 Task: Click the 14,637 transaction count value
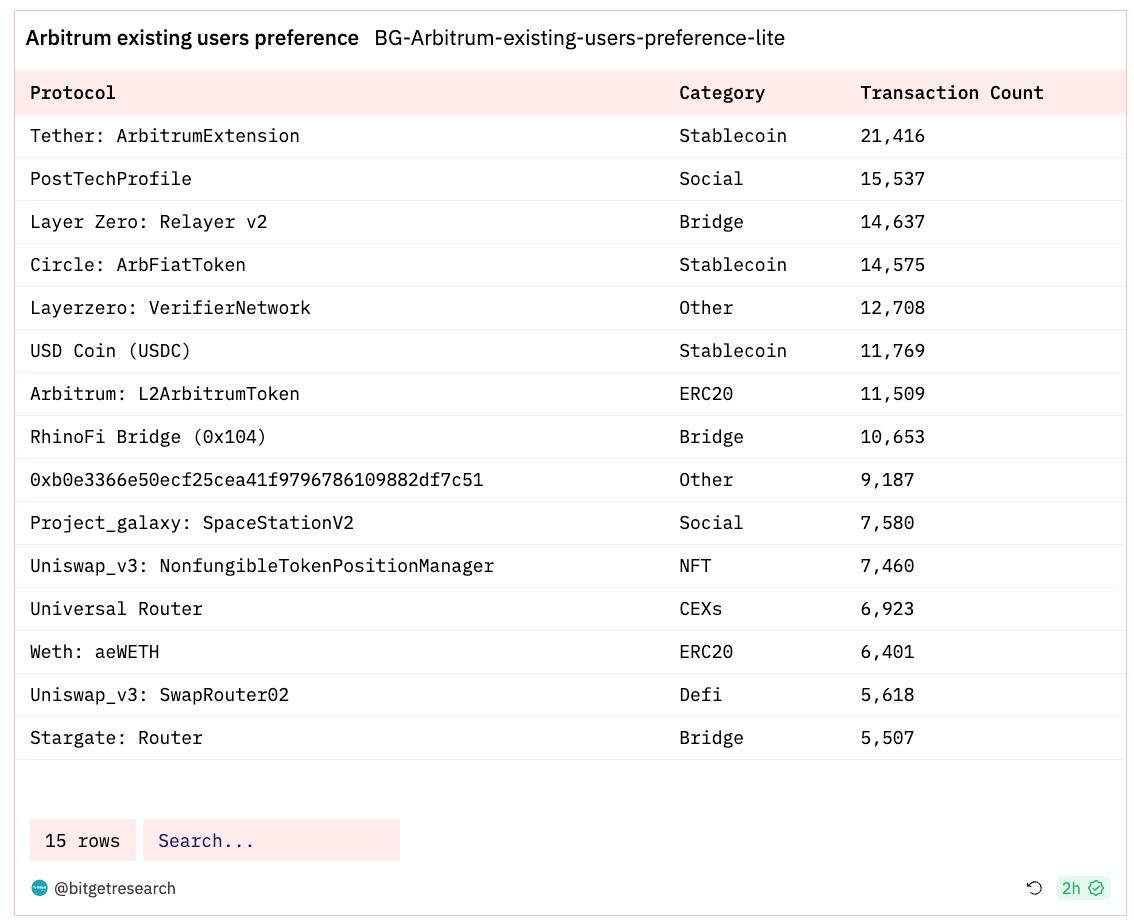point(892,222)
